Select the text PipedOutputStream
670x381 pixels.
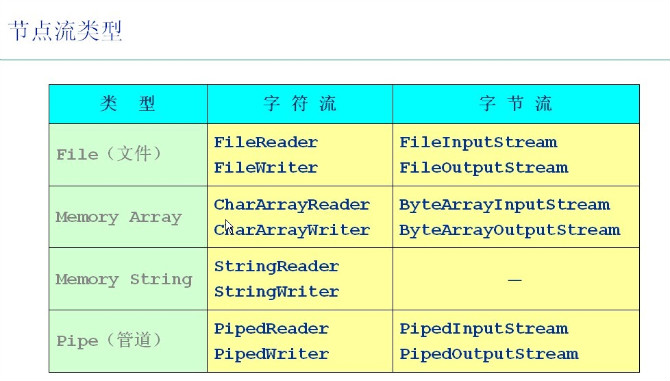(x=489, y=354)
